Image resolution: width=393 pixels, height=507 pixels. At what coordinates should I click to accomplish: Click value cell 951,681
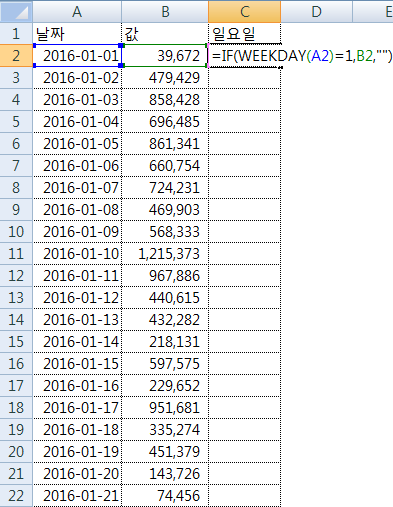click(x=165, y=408)
